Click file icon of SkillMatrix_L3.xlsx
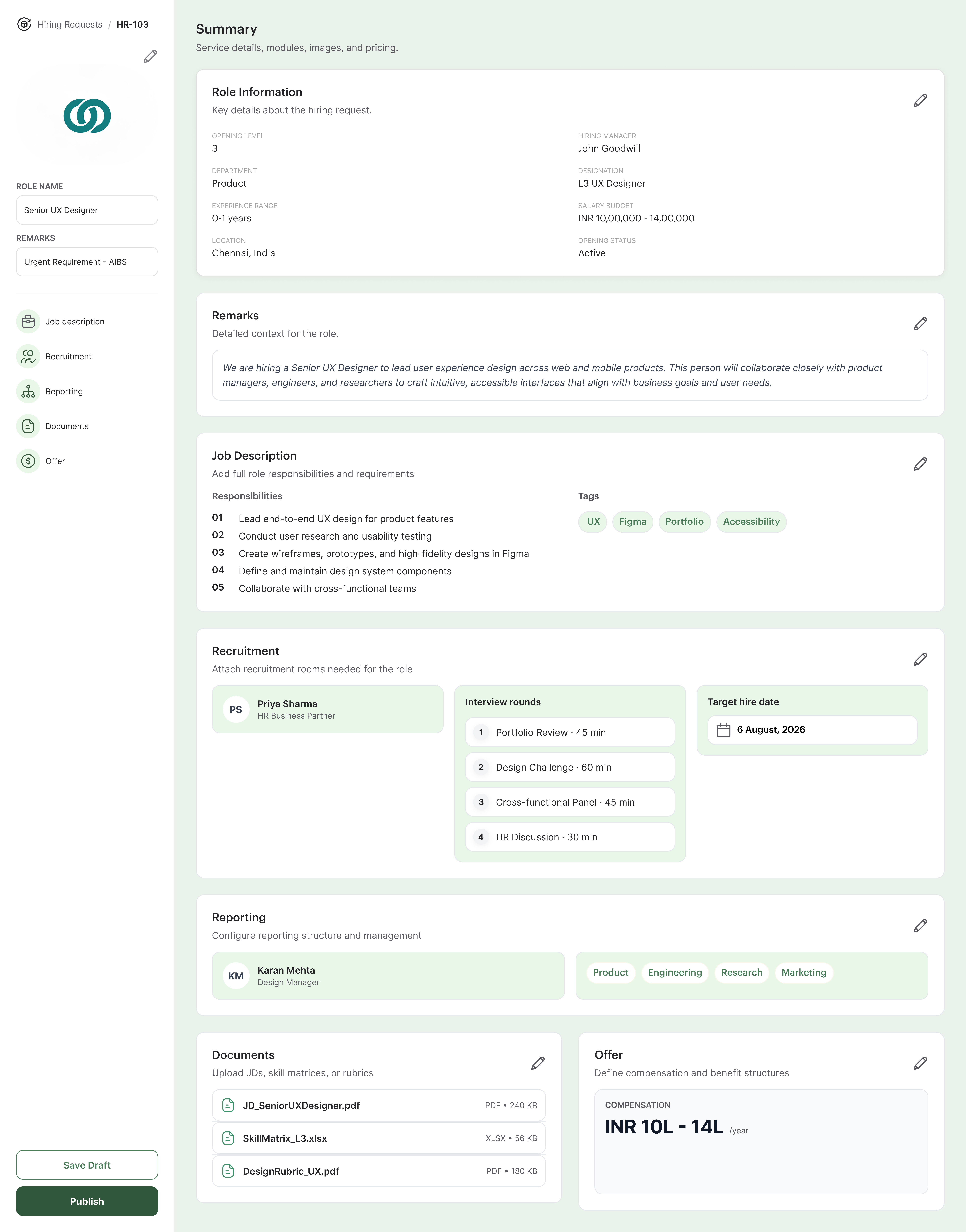The height and width of the screenshot is (1232, 966). (228, 1138)
